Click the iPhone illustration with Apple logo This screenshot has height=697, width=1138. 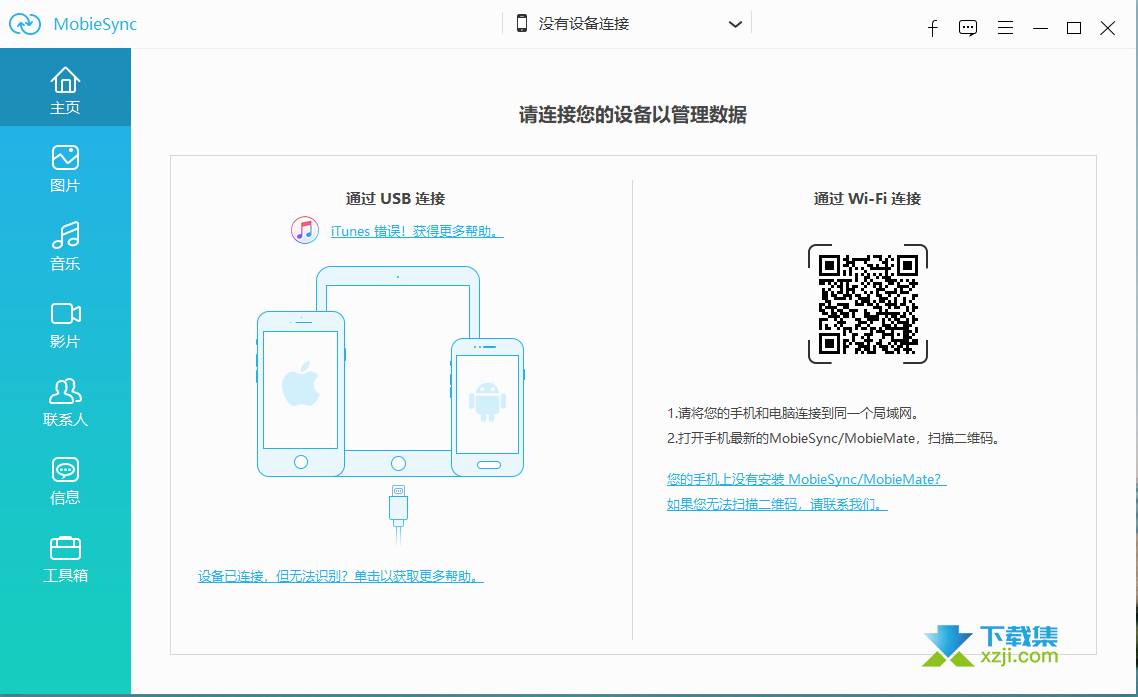(300, 394)
